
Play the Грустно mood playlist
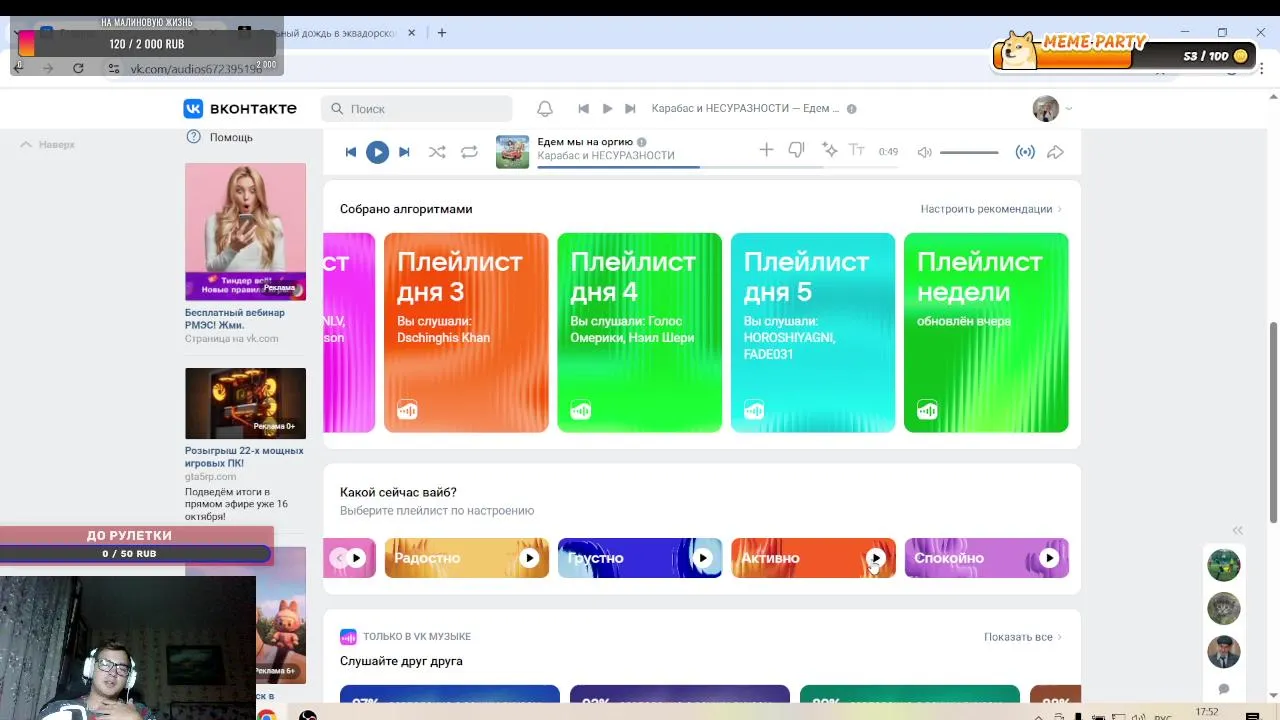pos(702,558)
